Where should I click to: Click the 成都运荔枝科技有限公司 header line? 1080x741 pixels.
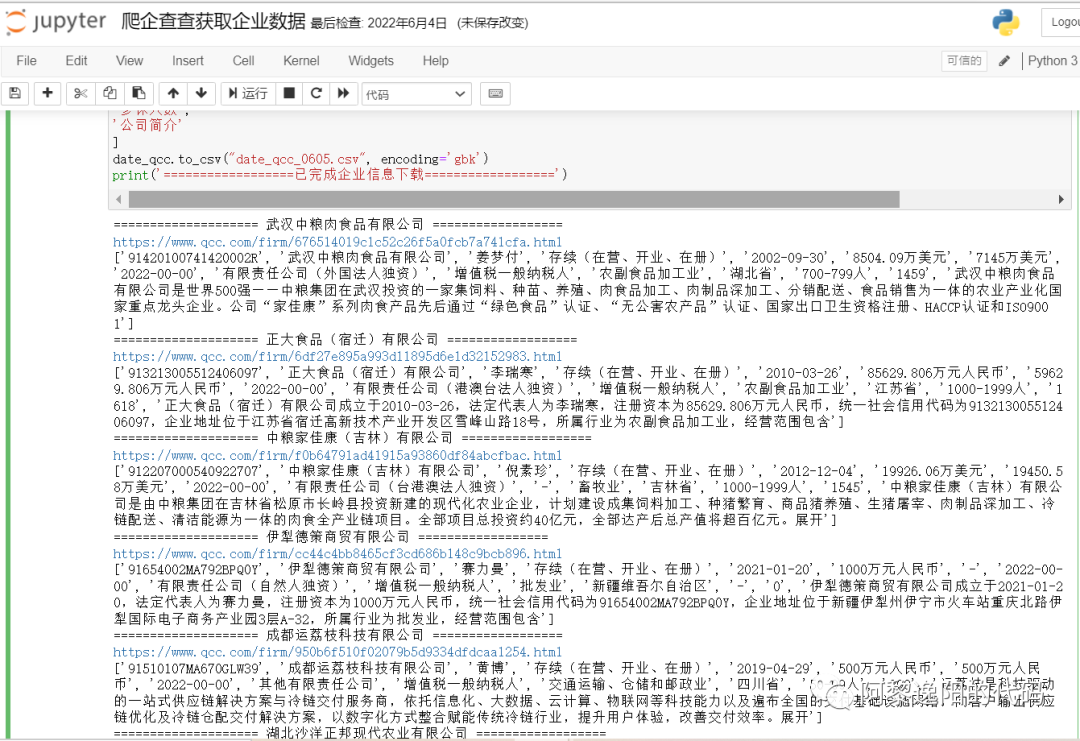pyautogui.click(x=338, y=635)
